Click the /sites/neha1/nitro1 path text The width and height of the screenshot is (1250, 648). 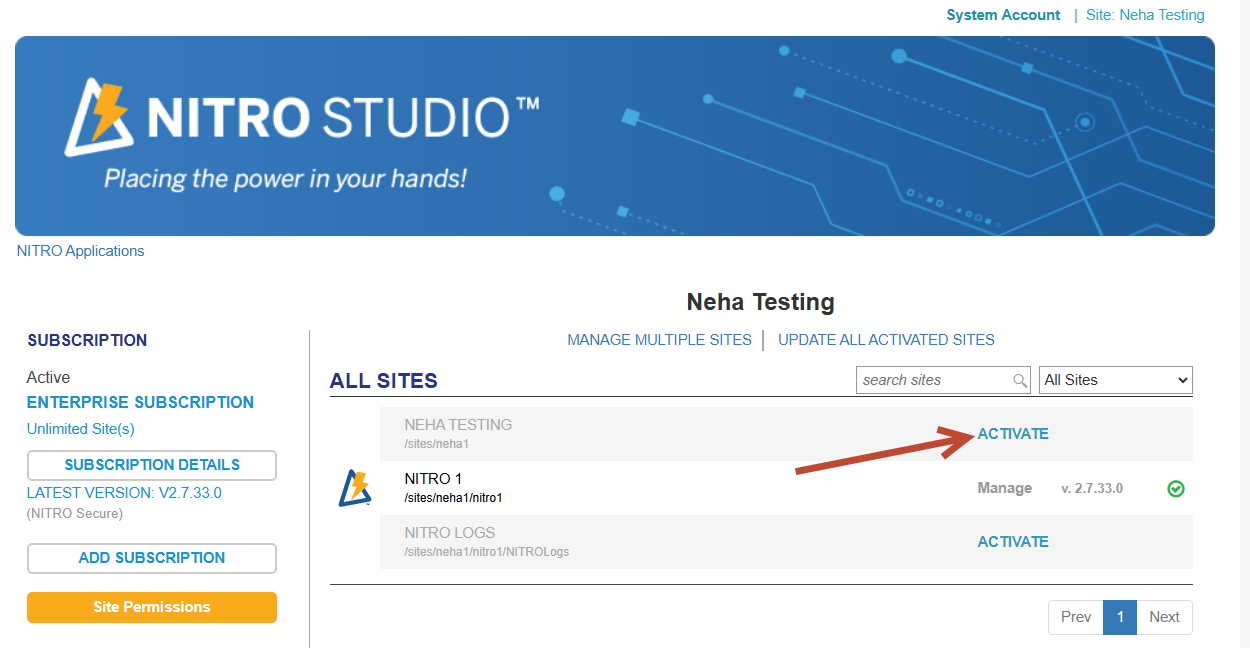(x=453, y=498)
